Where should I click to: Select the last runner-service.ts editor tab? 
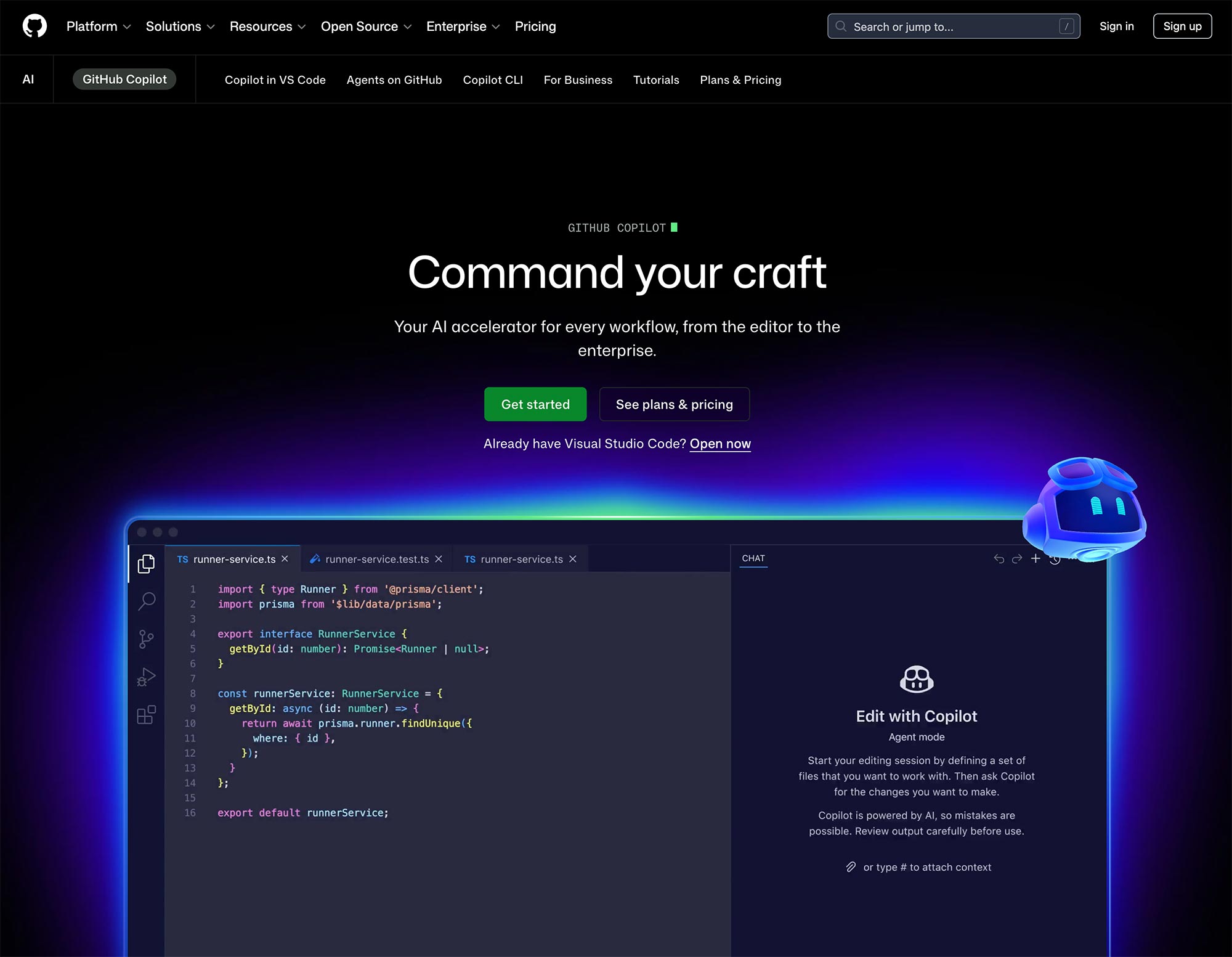coord(521,559)
